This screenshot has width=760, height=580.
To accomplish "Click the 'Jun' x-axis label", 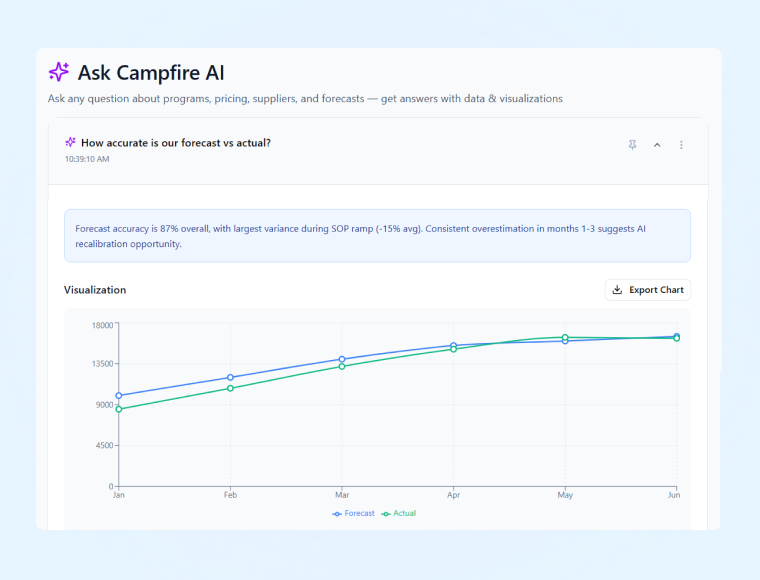I will 674,495.
